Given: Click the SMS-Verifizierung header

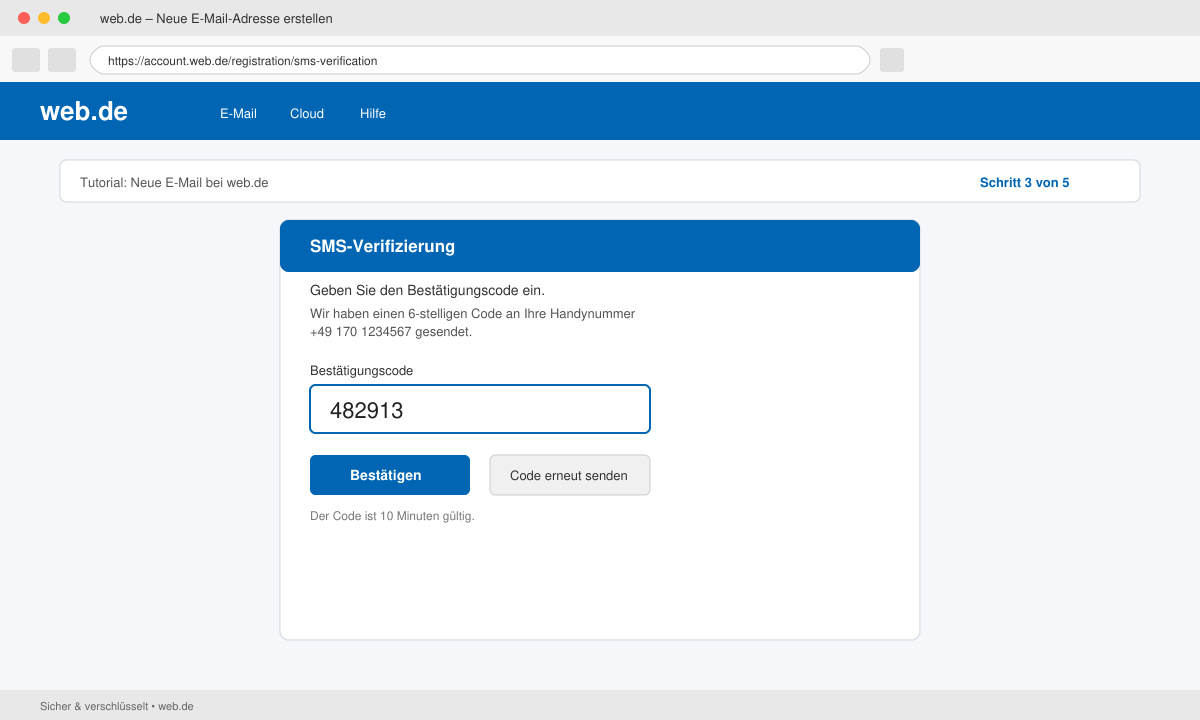Looking at the screenshot, I should 600,246.
